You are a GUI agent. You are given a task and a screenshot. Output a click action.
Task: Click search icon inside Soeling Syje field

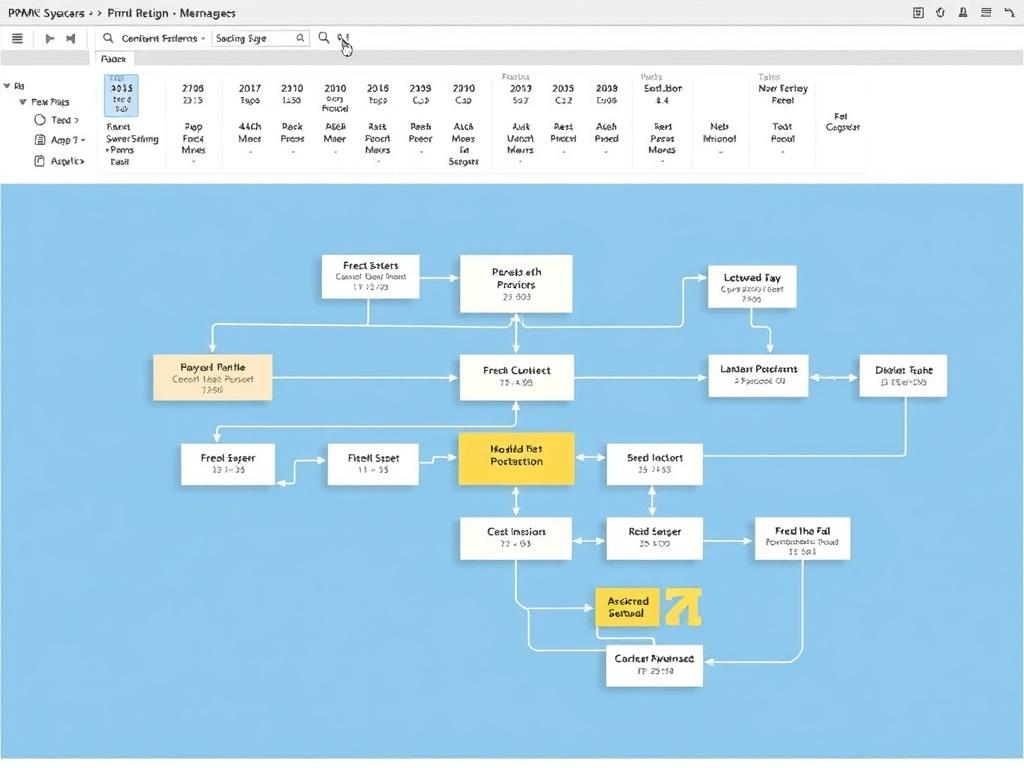pos(300,38)
